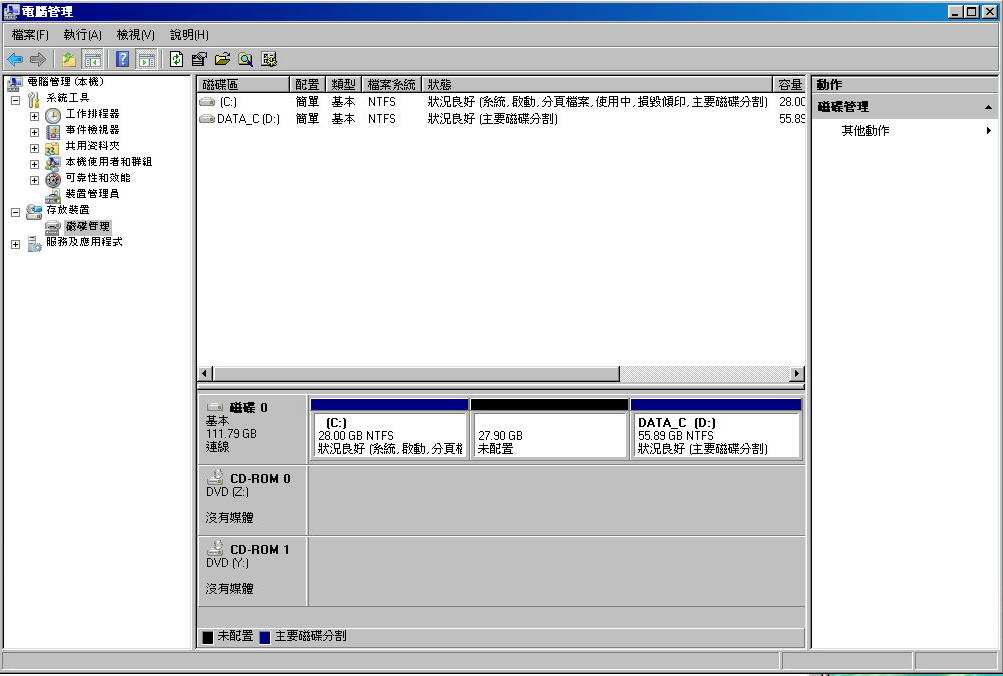Click the magnifier Find icon in toolbar

click(x=245, y=59)
